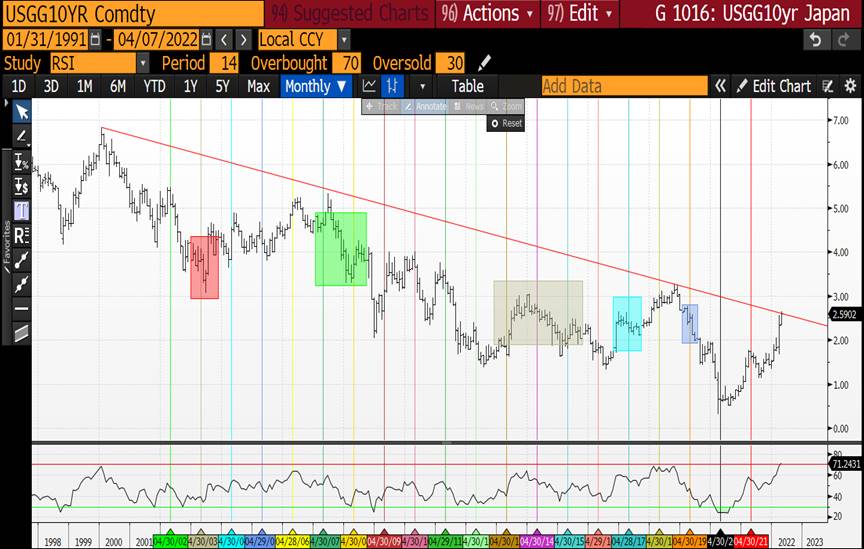Open Suggested Charts

pos(349,13)
